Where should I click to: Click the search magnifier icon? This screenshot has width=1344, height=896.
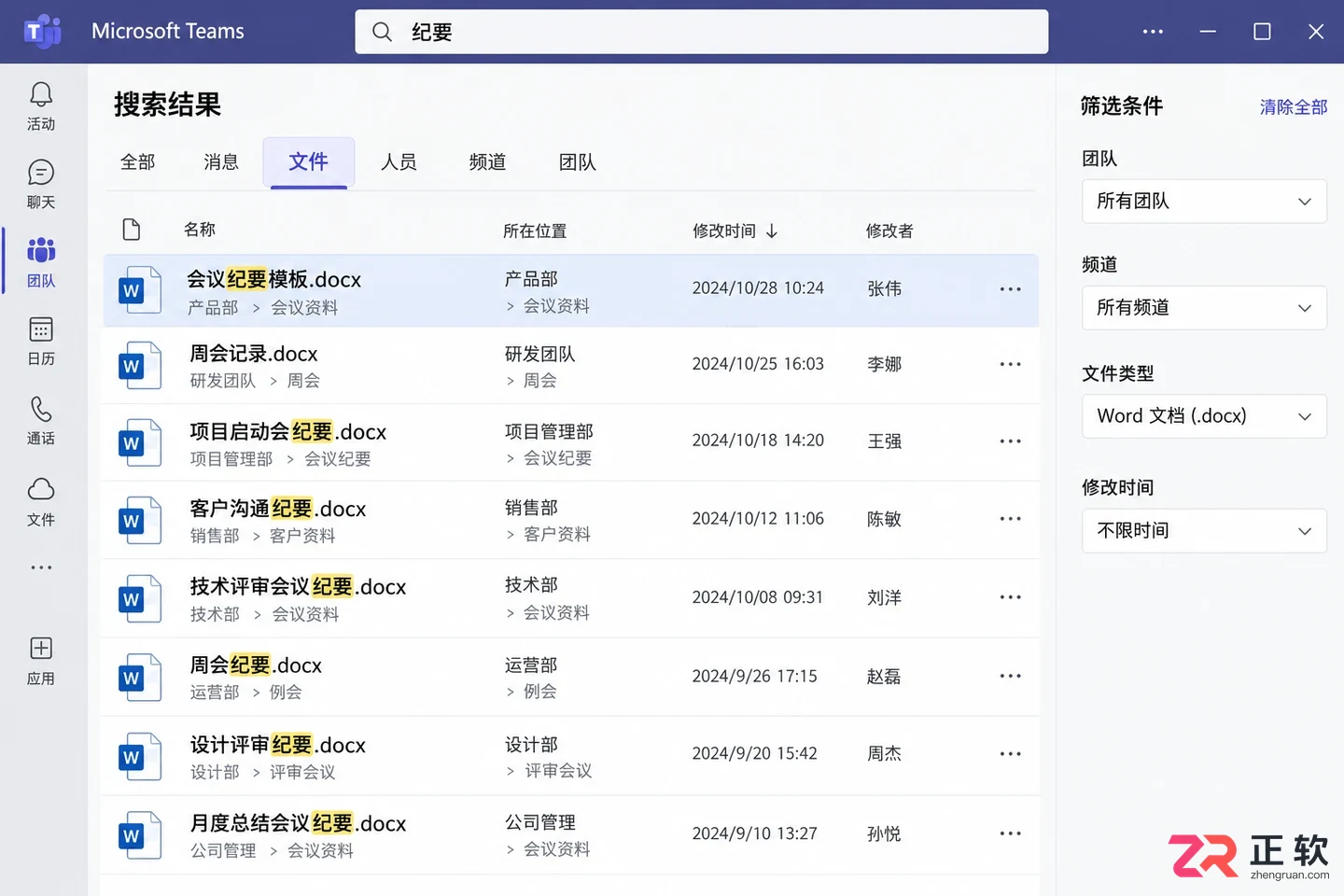pyautogui.click(x=382, y=32)
